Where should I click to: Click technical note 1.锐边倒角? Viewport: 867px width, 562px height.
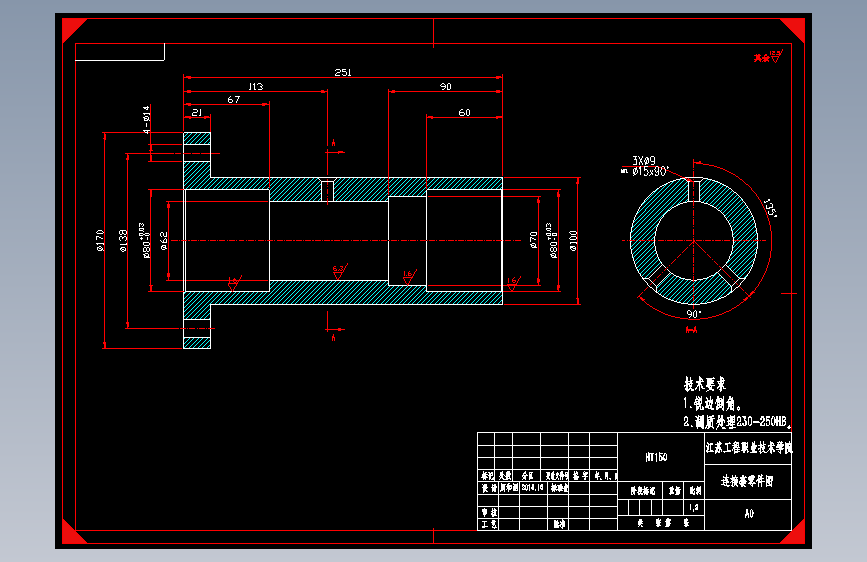click(712, 403)
